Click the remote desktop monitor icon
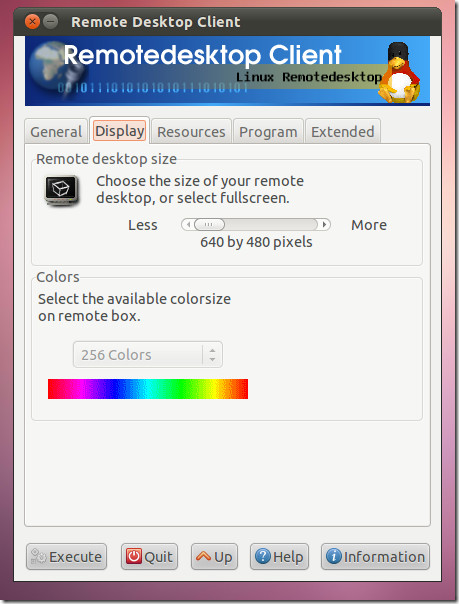Screen dimensions: 459x604 point(62,190)
